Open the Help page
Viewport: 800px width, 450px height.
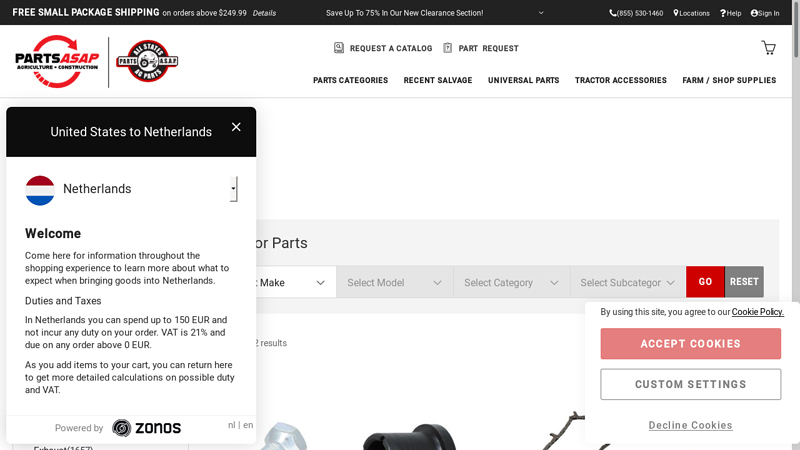pos(731,13)
